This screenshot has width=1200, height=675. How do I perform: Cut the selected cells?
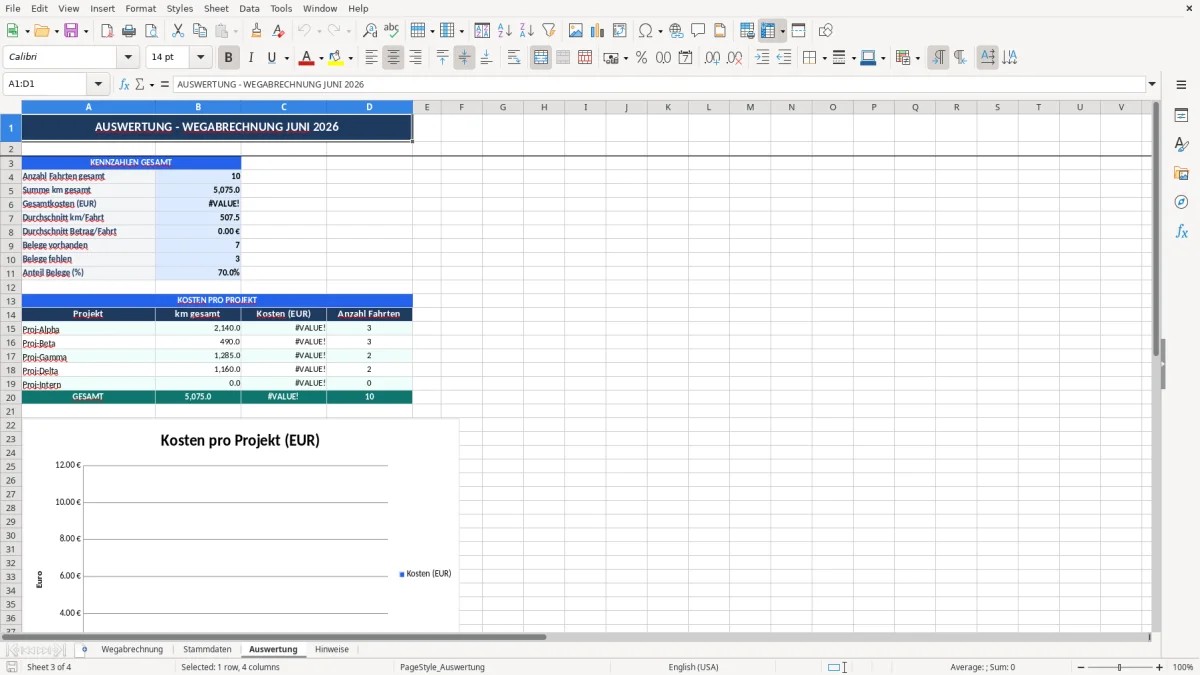point(178,31)
